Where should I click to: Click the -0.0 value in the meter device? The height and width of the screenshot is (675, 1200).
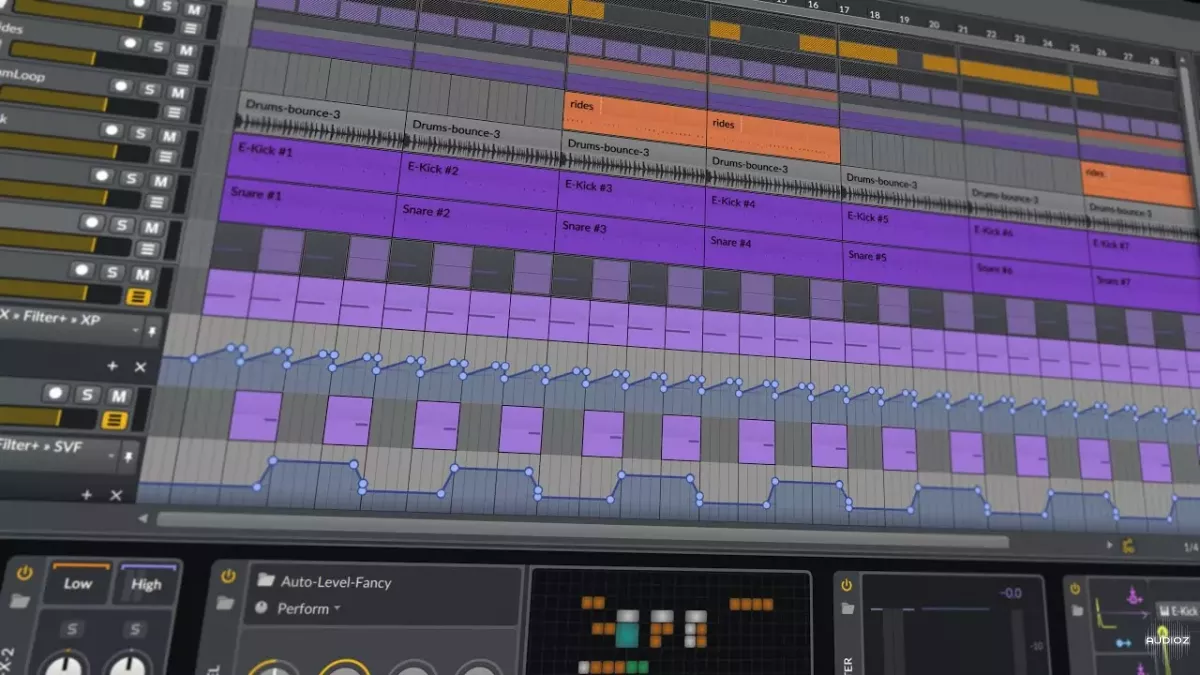pos(1010,593)
